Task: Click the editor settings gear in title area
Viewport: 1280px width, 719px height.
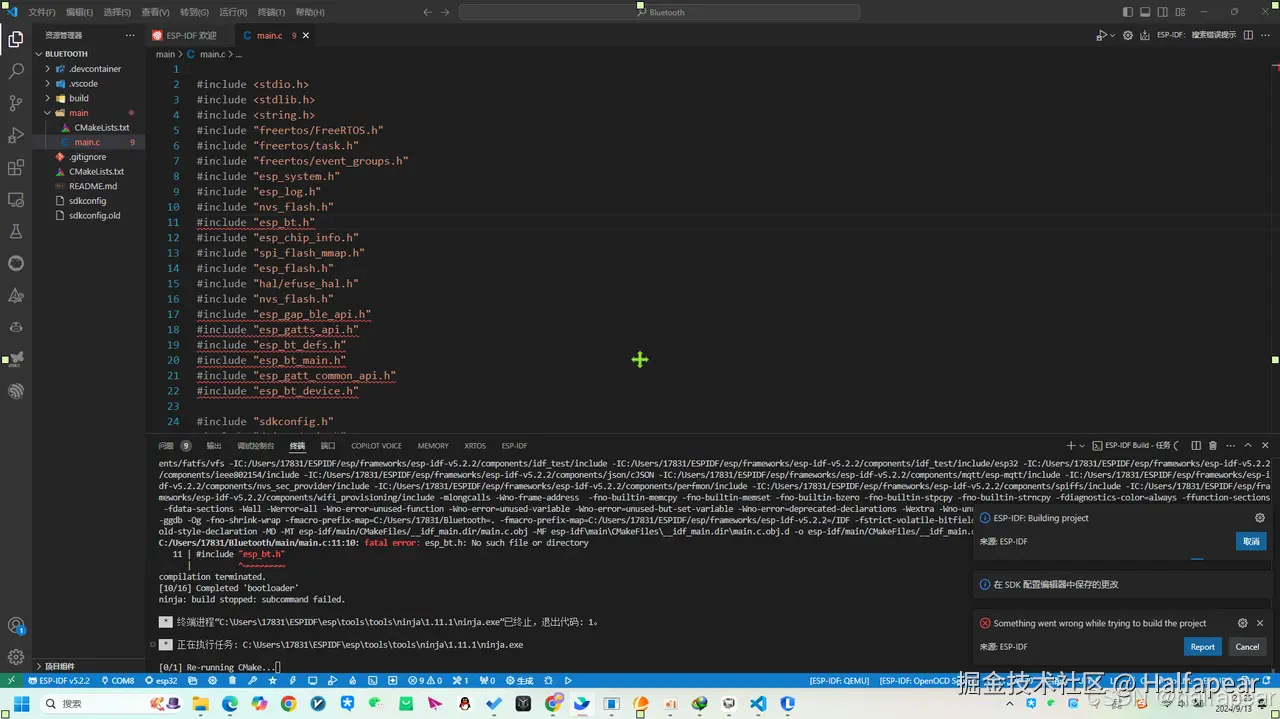Action: (x=1128, y=35)
